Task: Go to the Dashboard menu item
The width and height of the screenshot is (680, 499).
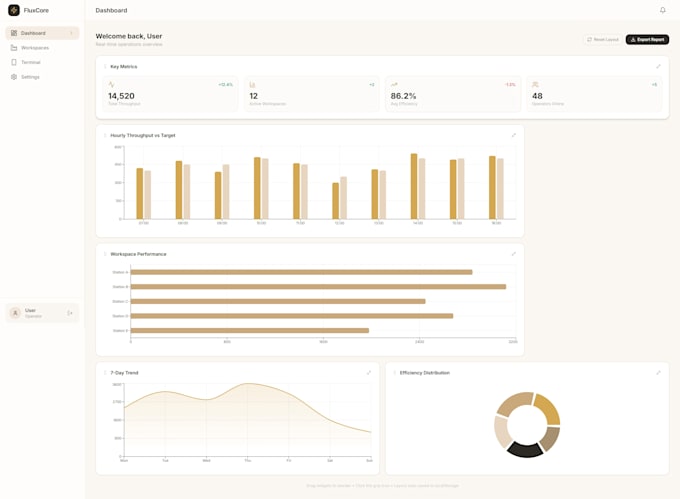Action: point(42,33)
